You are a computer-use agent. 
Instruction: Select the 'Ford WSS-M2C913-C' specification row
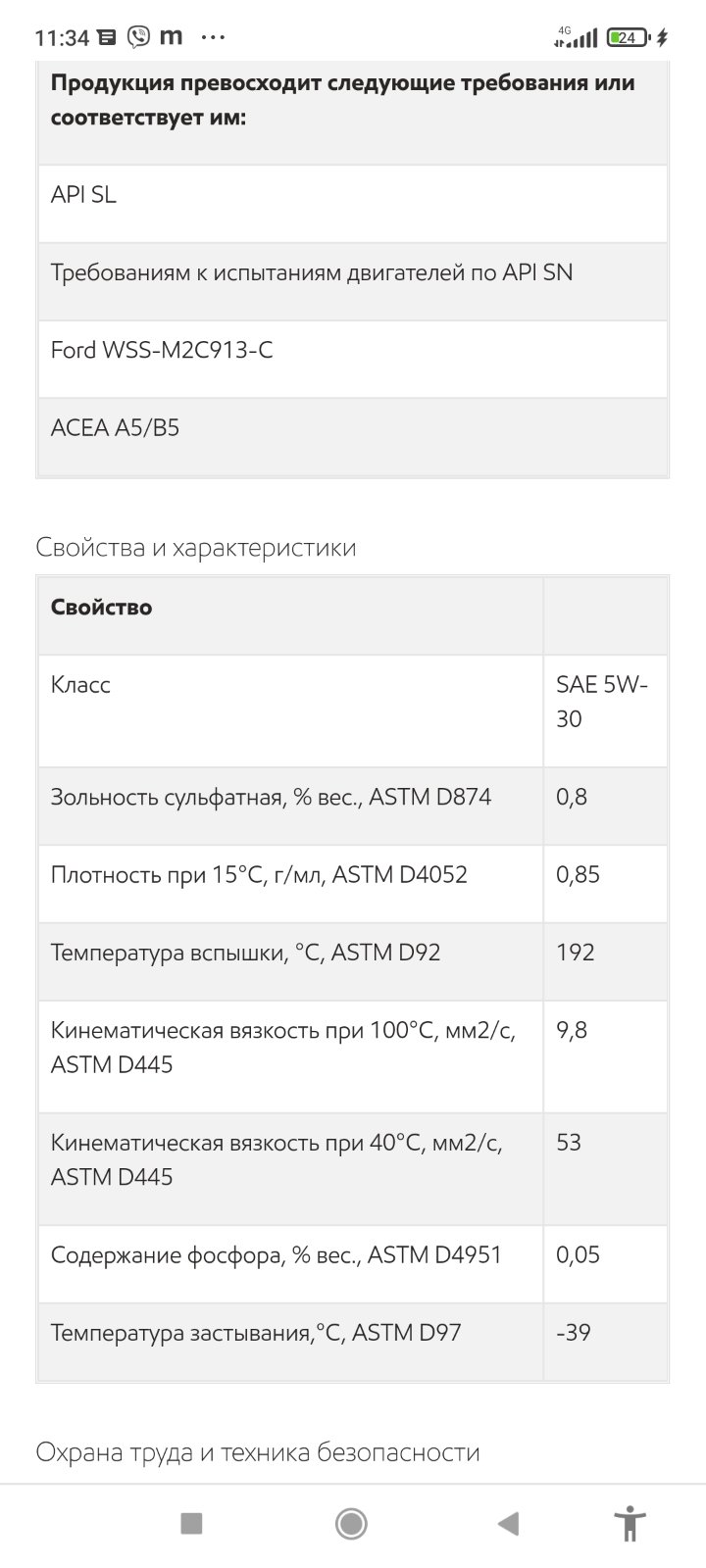[353, 359]
